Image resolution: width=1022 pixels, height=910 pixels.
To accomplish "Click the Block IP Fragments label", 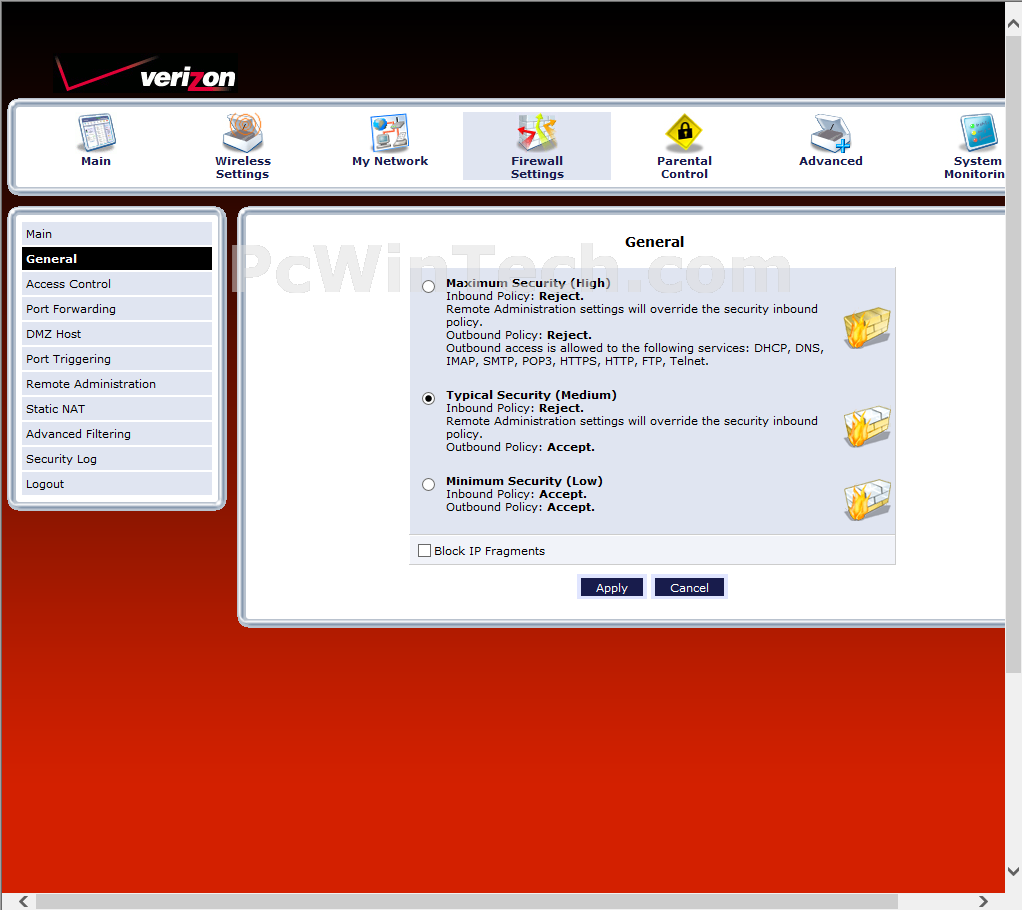I will tap(489, 551).
